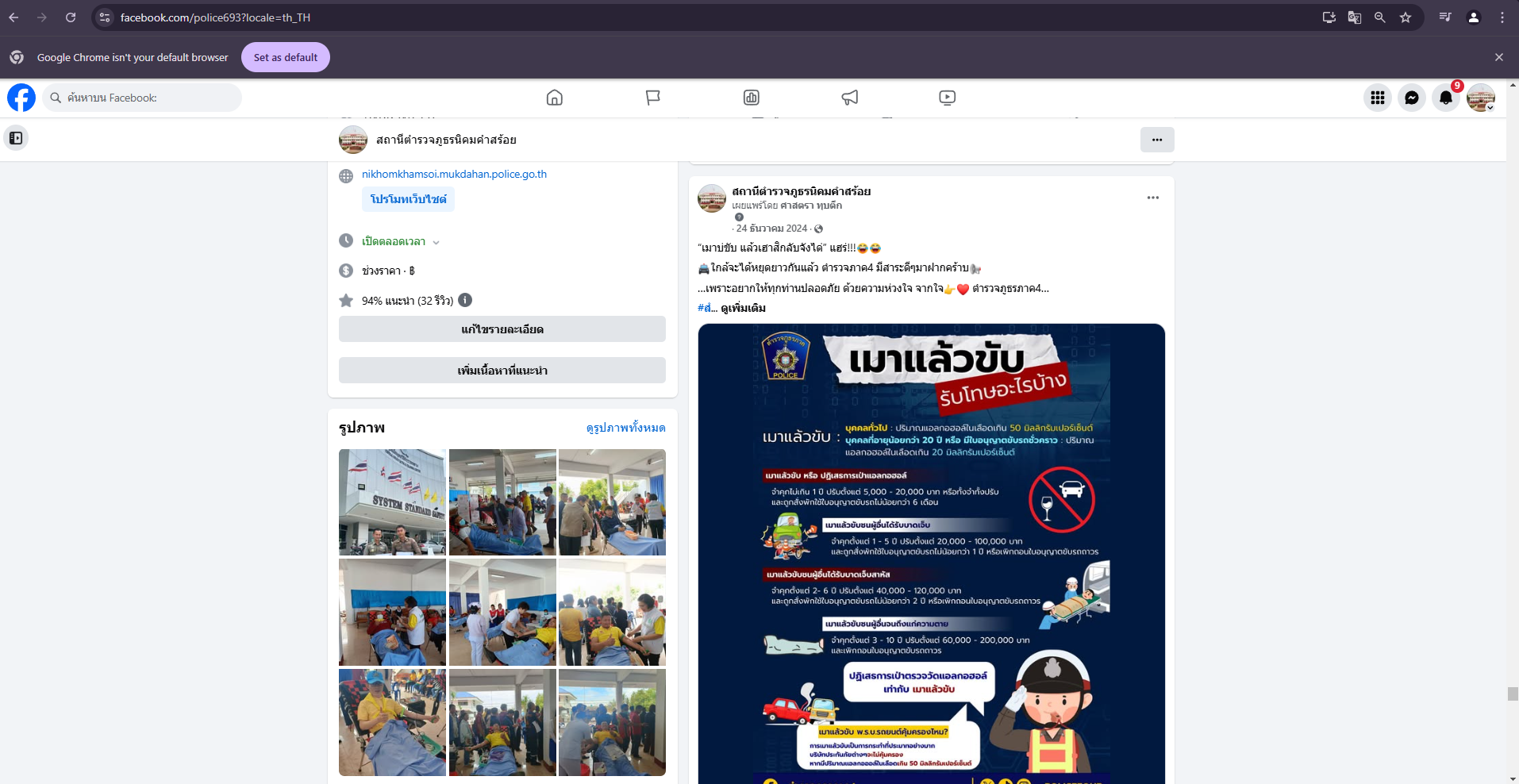Click the Facebook logo
This screenshot has height=784, width=1519.
pos(21,98)
